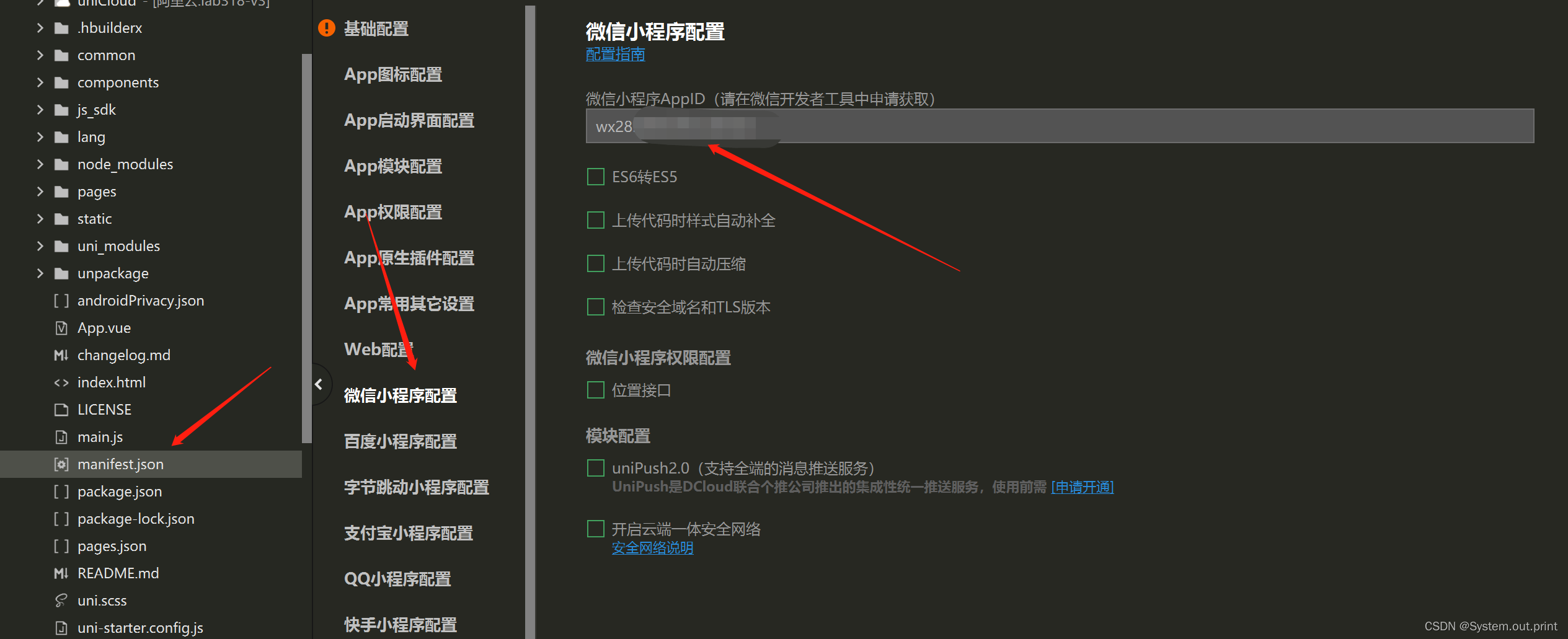1568x639 pixels.
Task: Switch to 支付宝小程序配置 section
Action: point(409,532)
